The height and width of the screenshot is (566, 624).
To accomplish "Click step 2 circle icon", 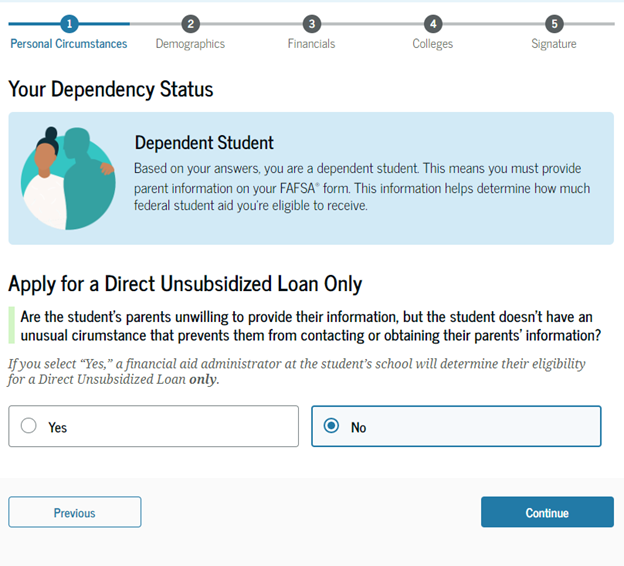I will pyautogui.click(x=191, y=23).
